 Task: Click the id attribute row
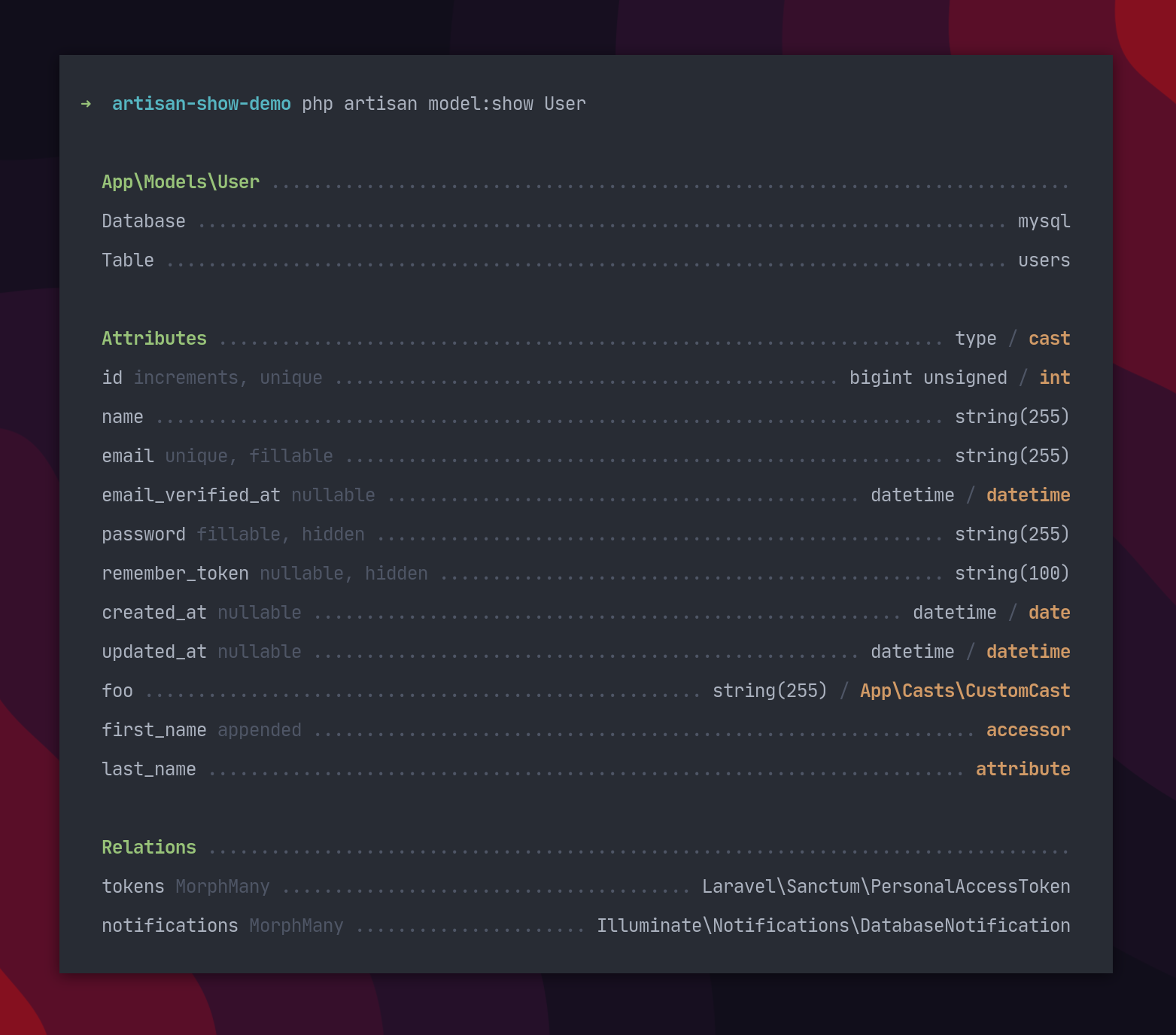(112, 377)
